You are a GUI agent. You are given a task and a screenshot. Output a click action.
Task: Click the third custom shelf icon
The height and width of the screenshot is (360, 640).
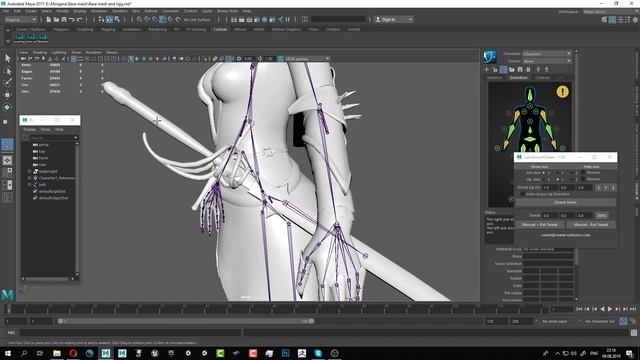click(x=43, y=38)
